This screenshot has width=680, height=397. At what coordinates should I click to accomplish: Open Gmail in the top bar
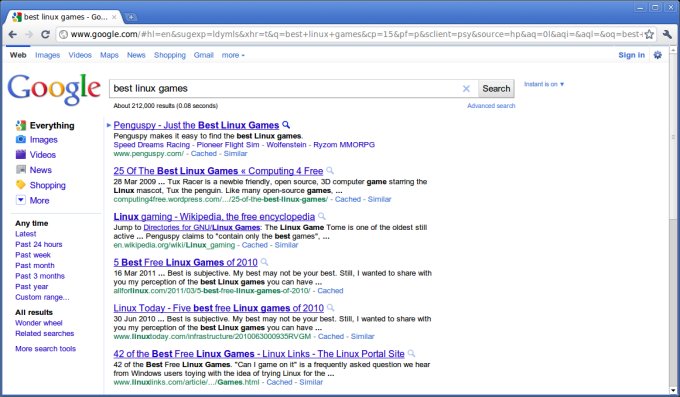(x=203, y=55)
